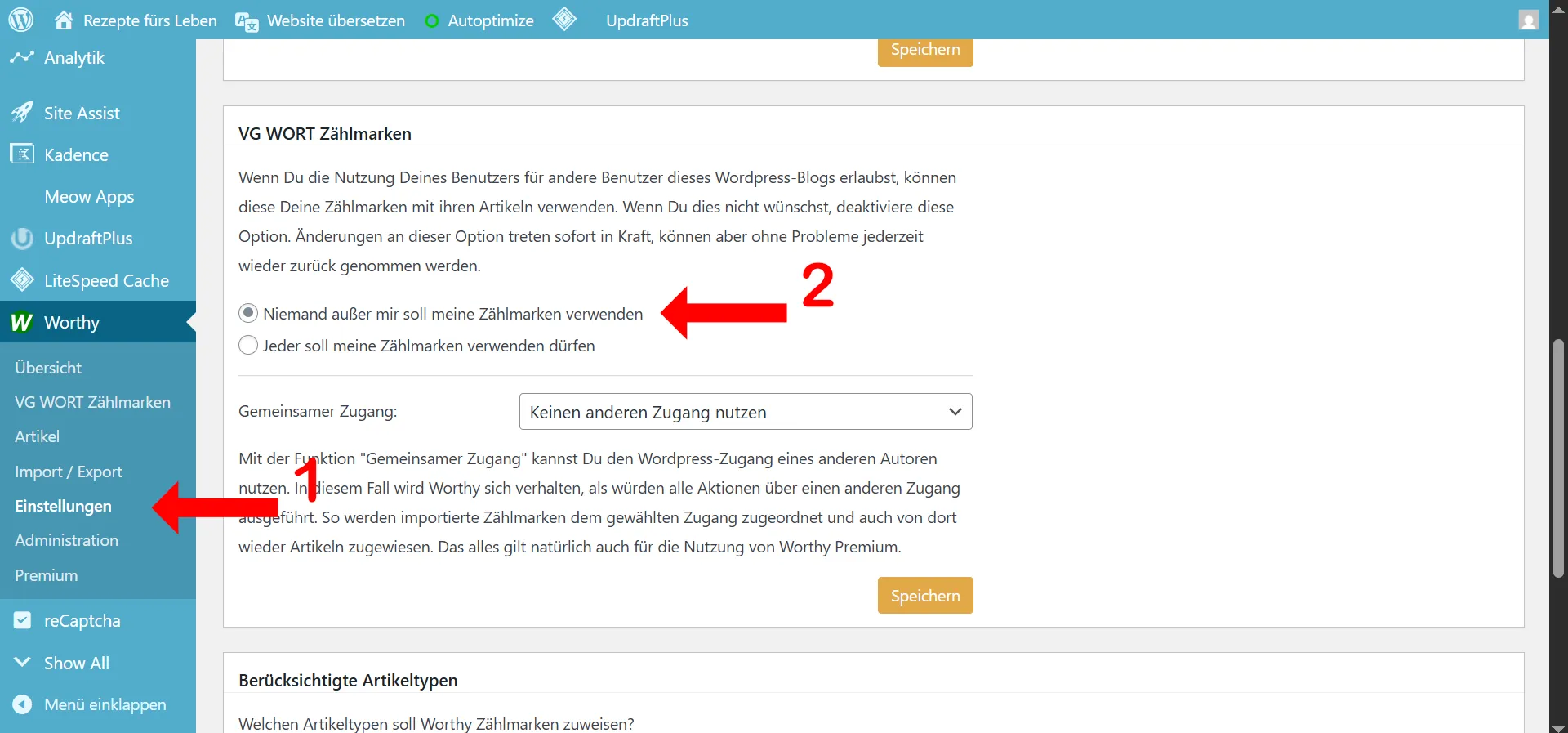Open the Import / Export submenu

[x=69, y=472]
